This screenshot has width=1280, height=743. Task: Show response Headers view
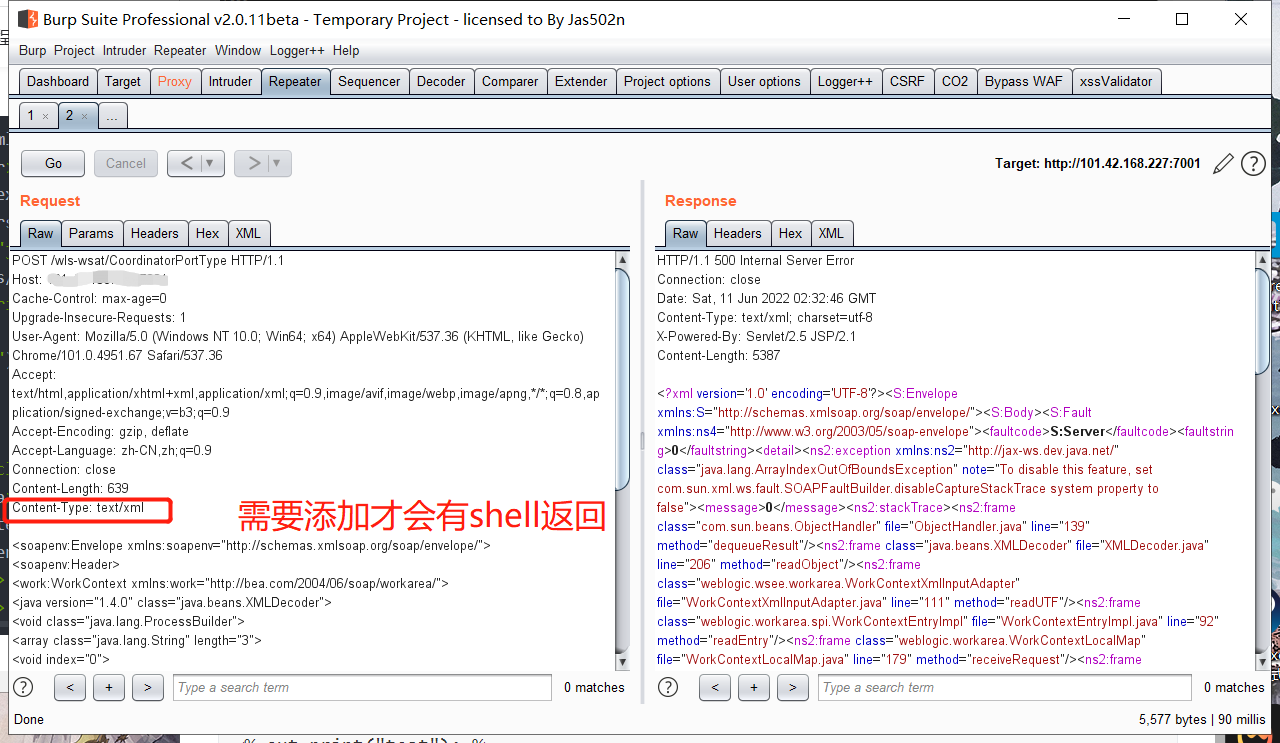737,233
